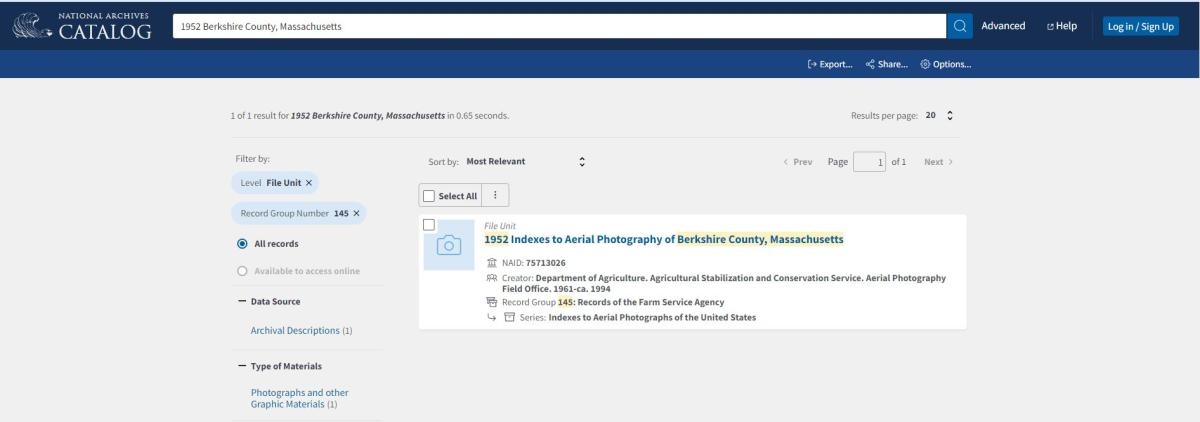Open the Export menu
This screenshot has height=422, width=1200.
click(x=830, y=64)
